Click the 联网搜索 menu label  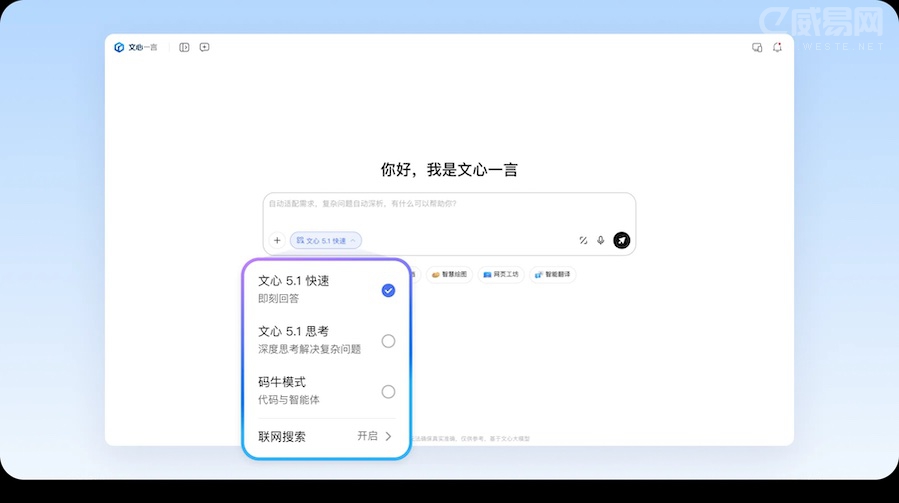click(282, 436)
